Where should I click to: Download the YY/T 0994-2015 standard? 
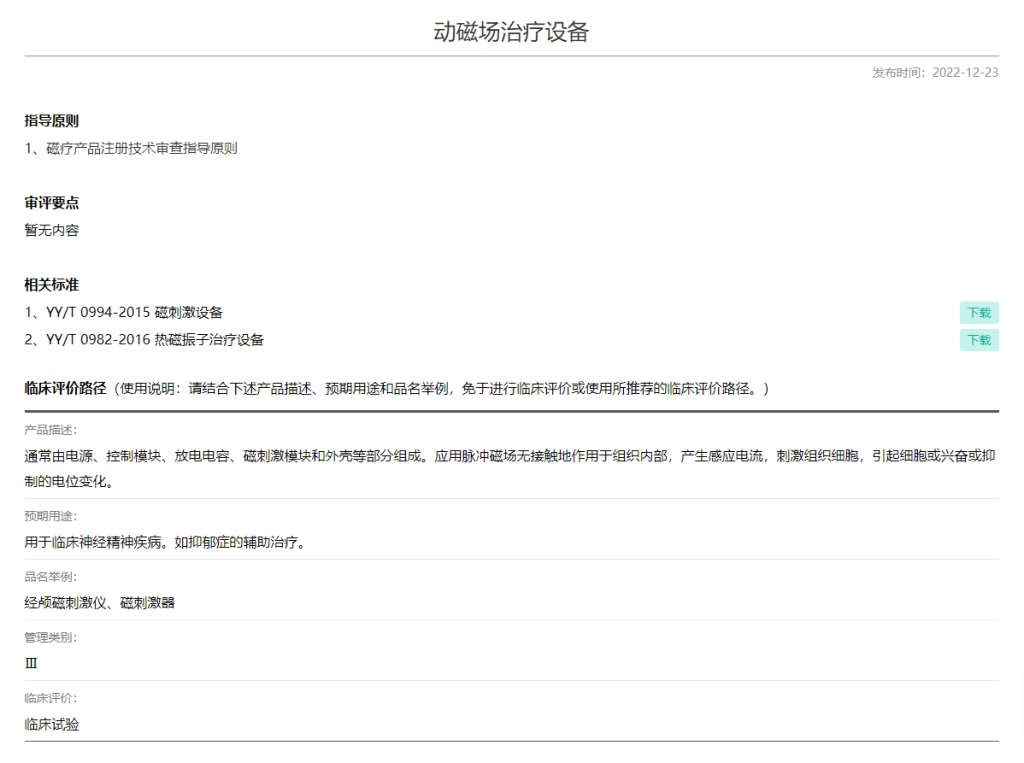tap(979, 313)
